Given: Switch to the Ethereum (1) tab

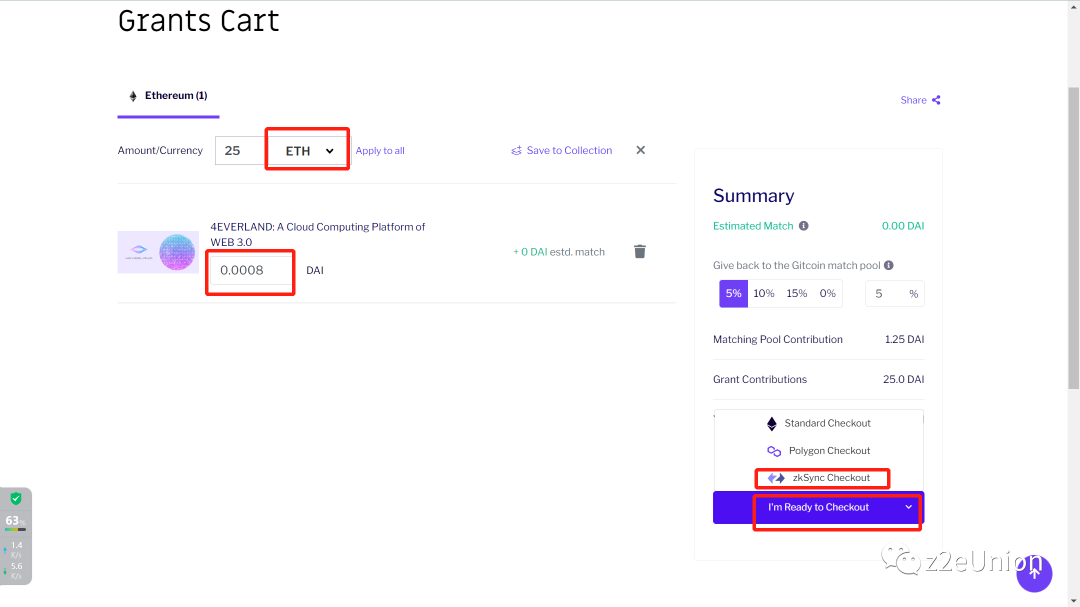Looking at the screenshot, I should 168,96.
